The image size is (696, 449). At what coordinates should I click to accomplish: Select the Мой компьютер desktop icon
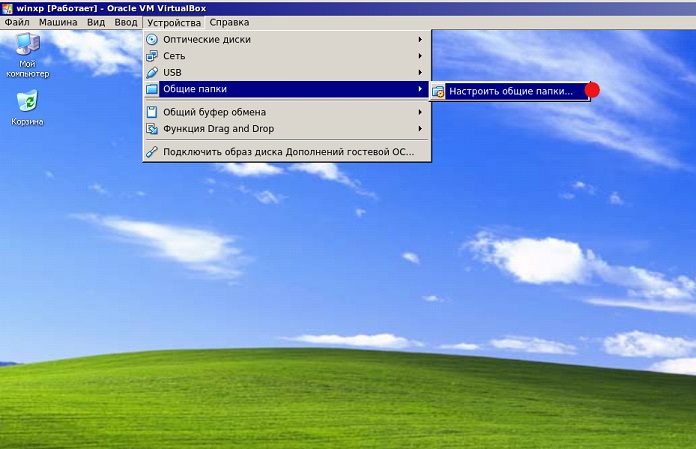(27, 46)
